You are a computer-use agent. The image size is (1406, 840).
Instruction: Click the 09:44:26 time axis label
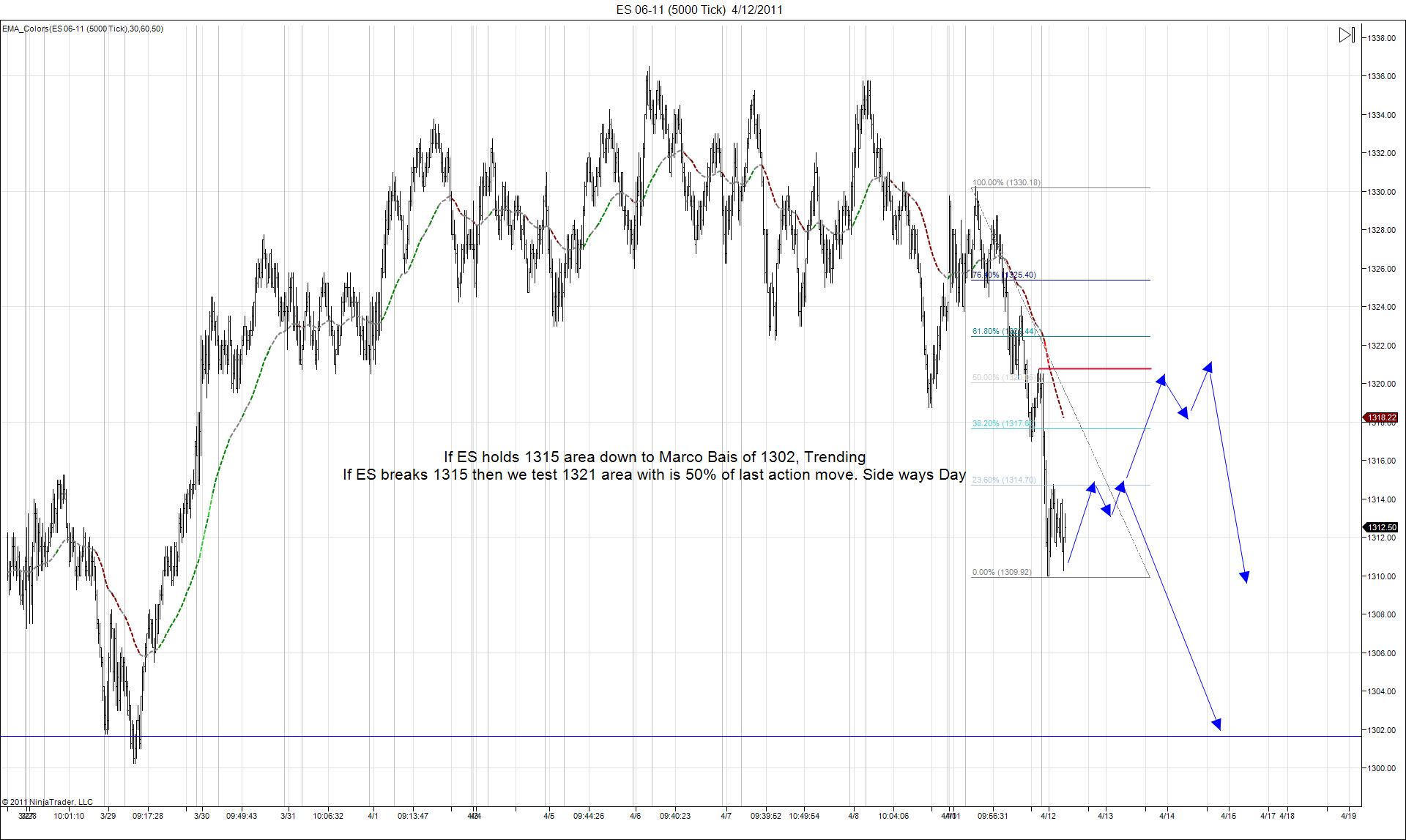pyautogui.click(x=589, y=815)
